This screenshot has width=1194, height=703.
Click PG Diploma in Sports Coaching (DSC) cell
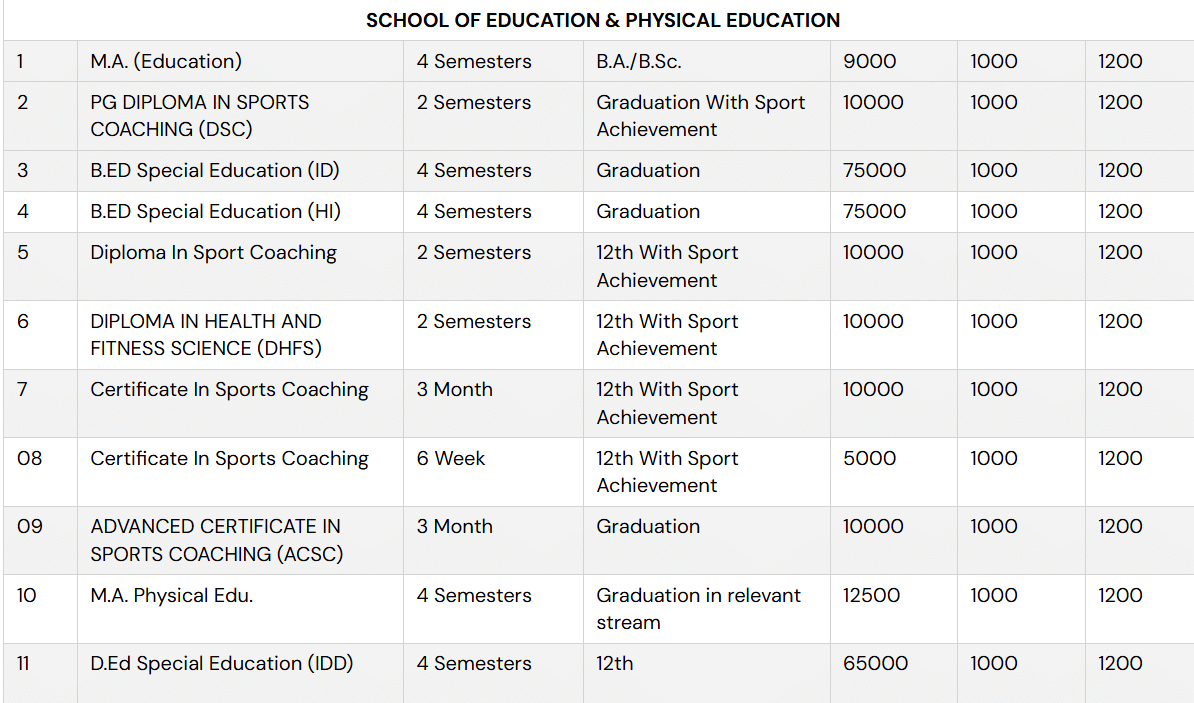pos(200,115)
